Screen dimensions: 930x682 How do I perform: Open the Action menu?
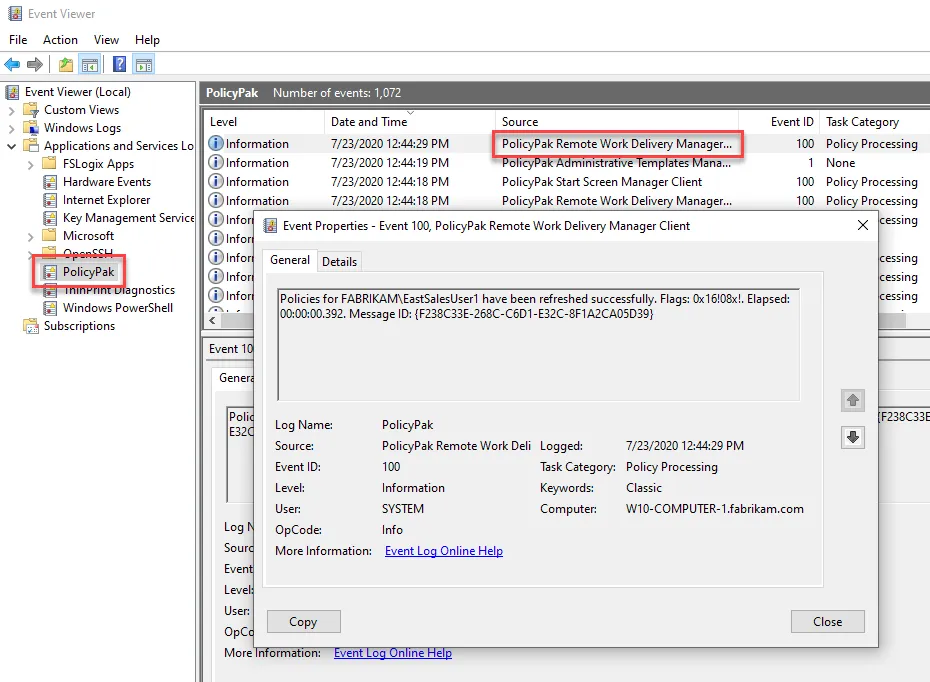coord(60,39)
